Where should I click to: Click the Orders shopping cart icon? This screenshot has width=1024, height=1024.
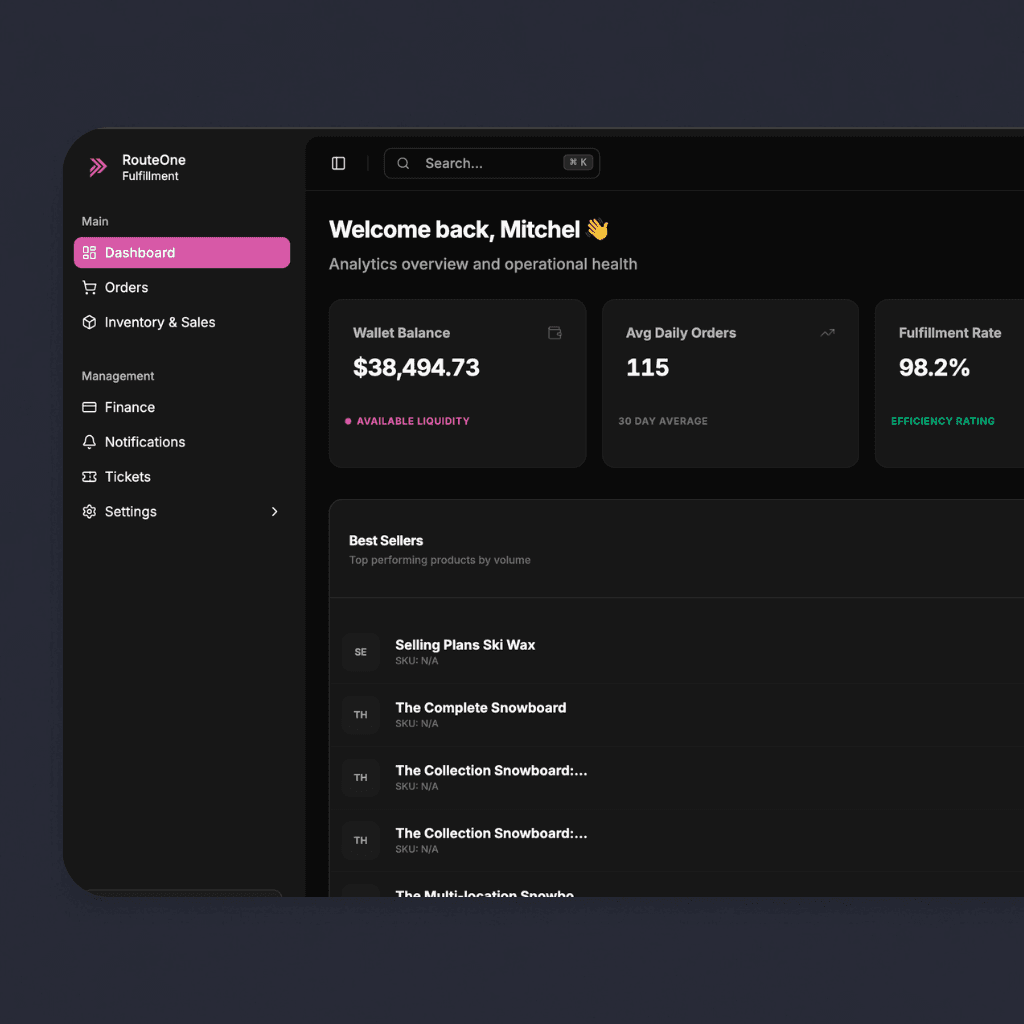89,288
